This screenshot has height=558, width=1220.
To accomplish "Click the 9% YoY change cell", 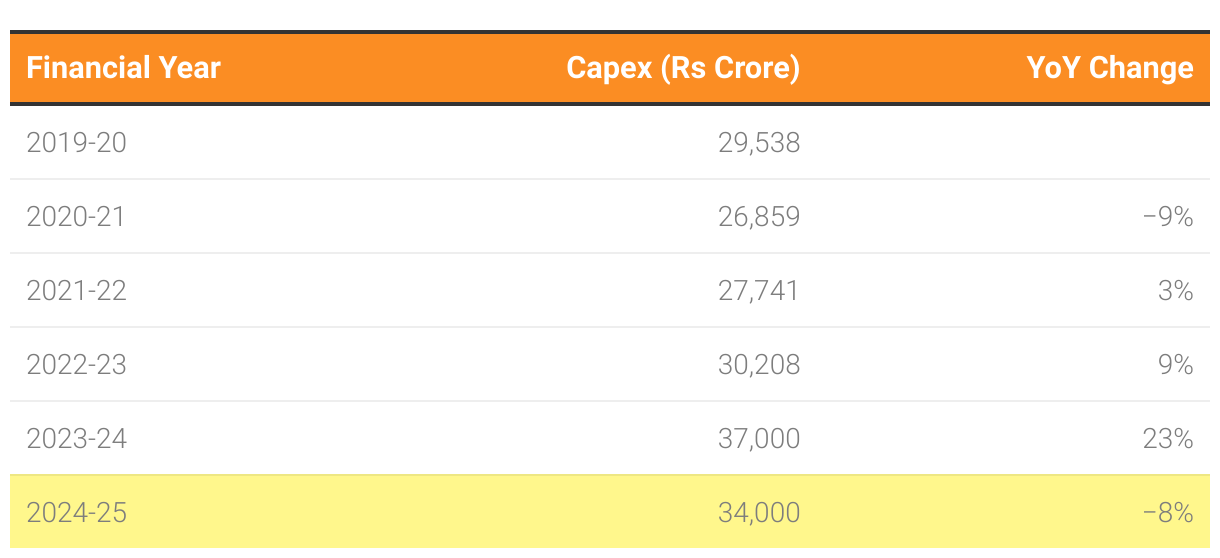I will [x=1176, y=365].
